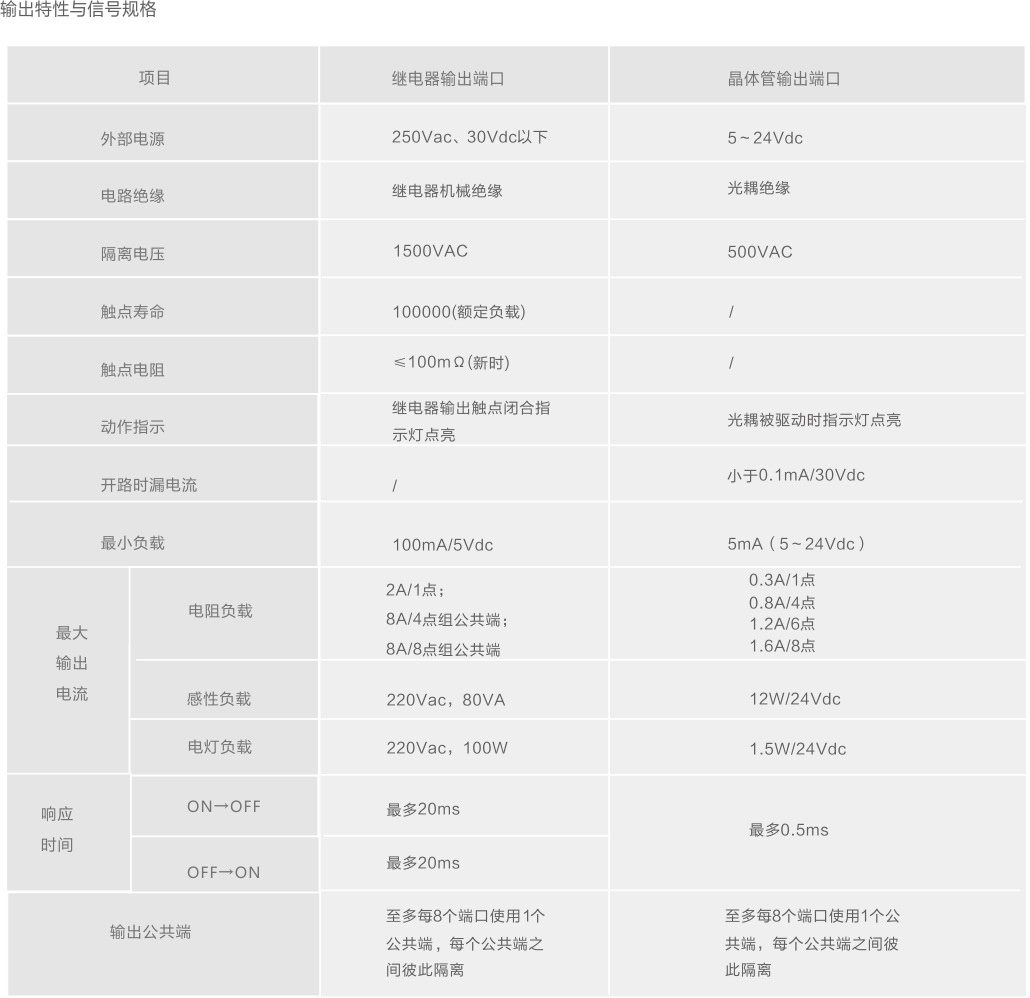
Task: Select the 输出公共端 row label
Action: (150, 932)
